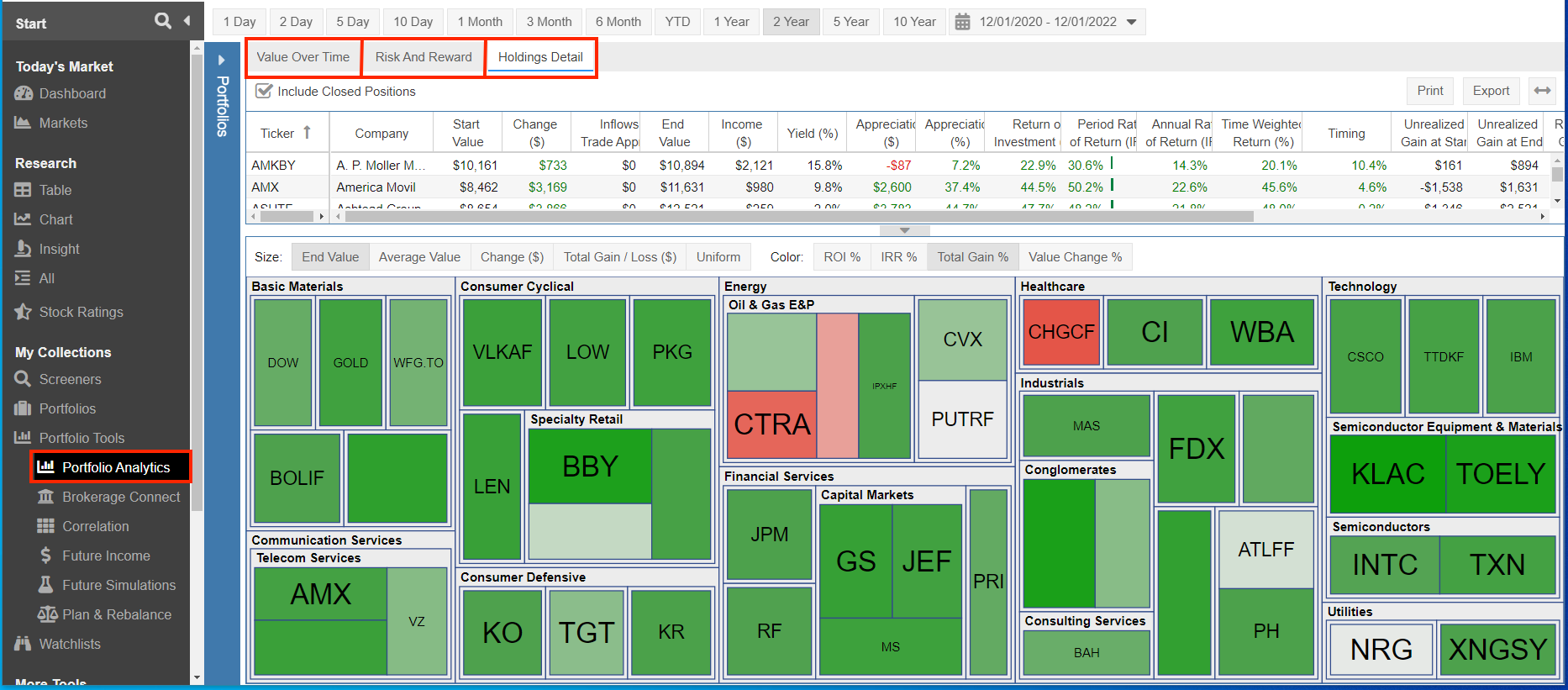The width and height of the screenshot is (1568, 690).
Task: Collapse the holdings table with center chevron
Action: tap(904, 229)
